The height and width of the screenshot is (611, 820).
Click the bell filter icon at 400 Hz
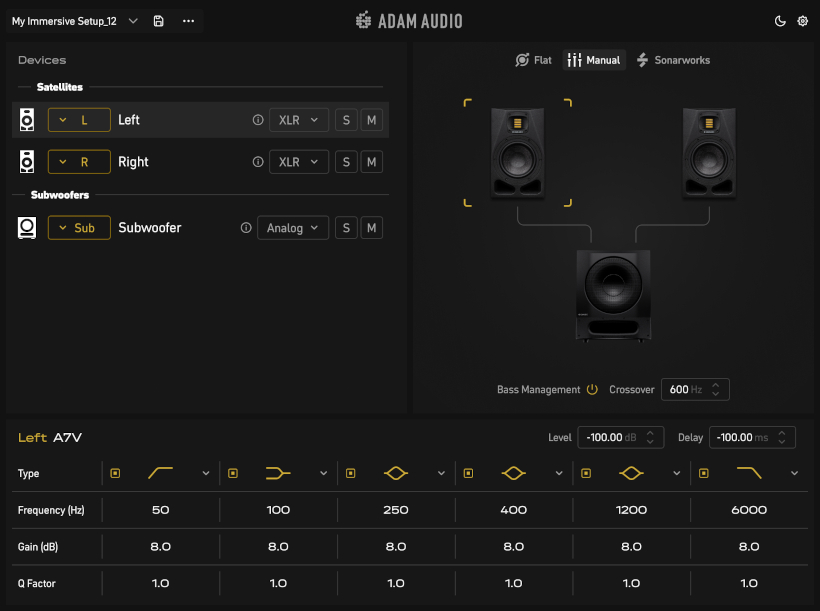(x=513, y=473)
